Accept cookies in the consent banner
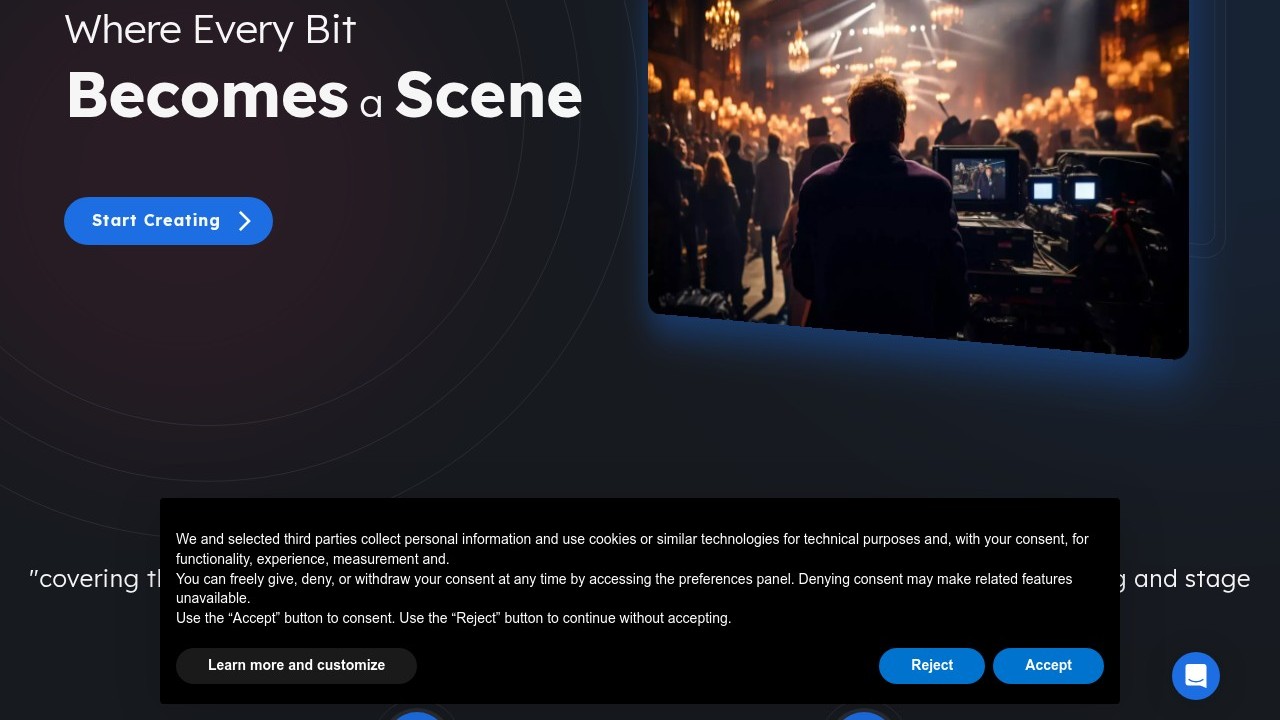This screenshot has height=720, width=1280. click(1048, 666)
